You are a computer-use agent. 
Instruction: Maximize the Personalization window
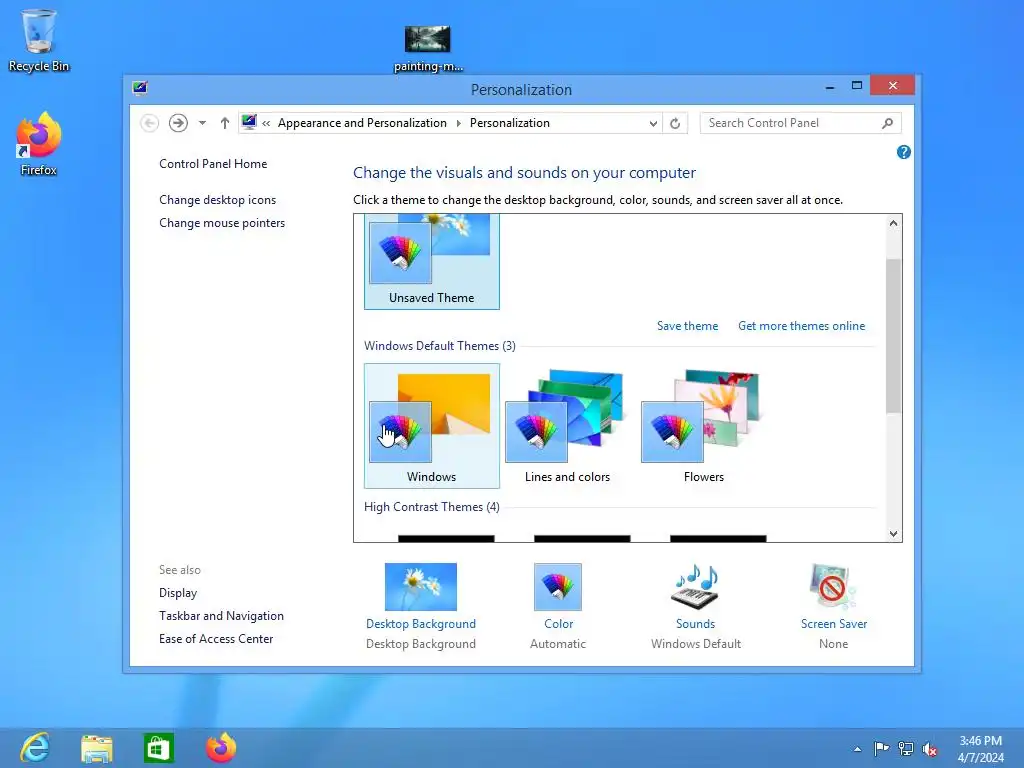(x=857, y=86)
